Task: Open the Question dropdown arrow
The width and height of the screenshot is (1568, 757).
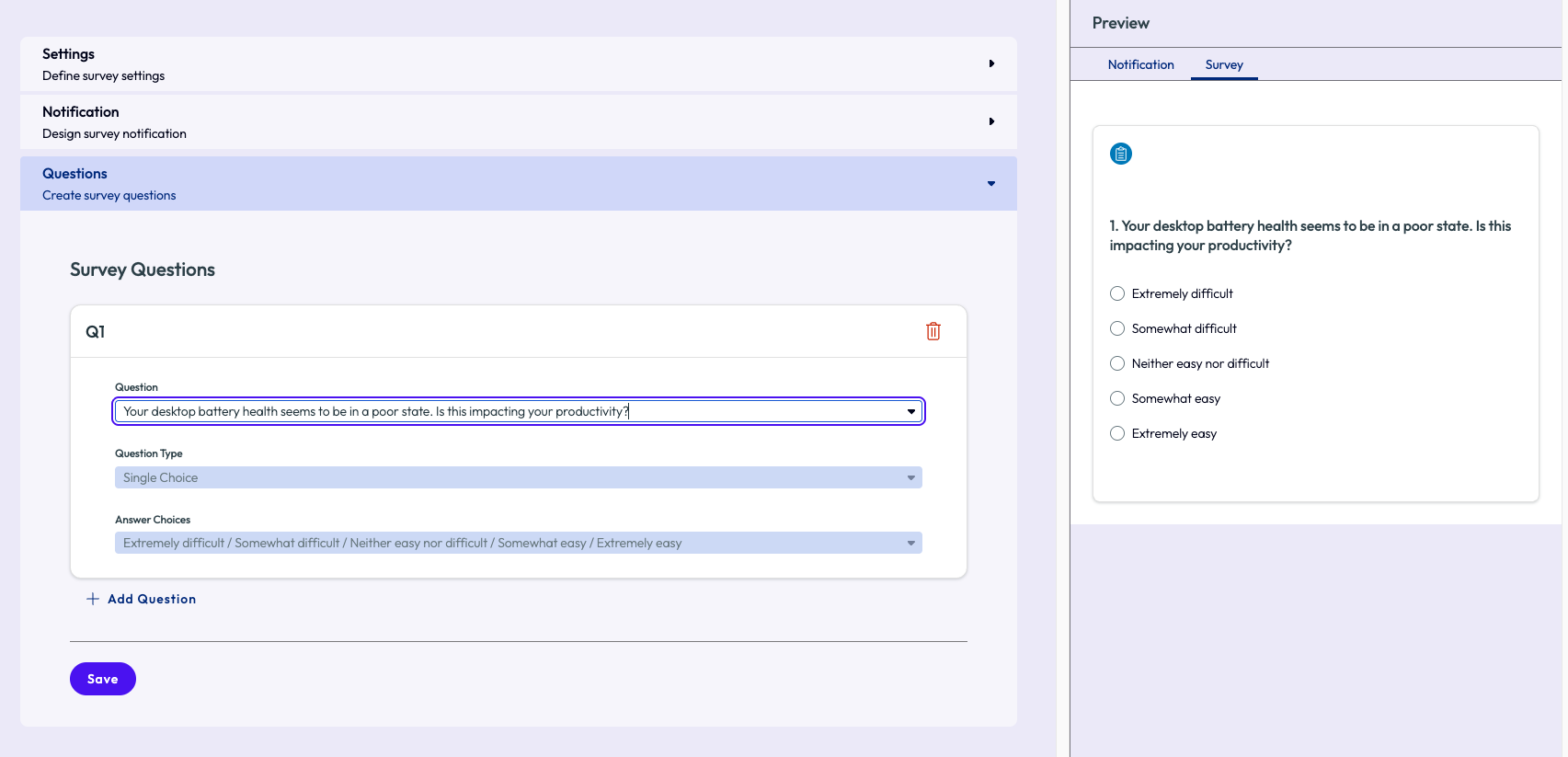Action: pyautogui.click(x=911, y=411)
